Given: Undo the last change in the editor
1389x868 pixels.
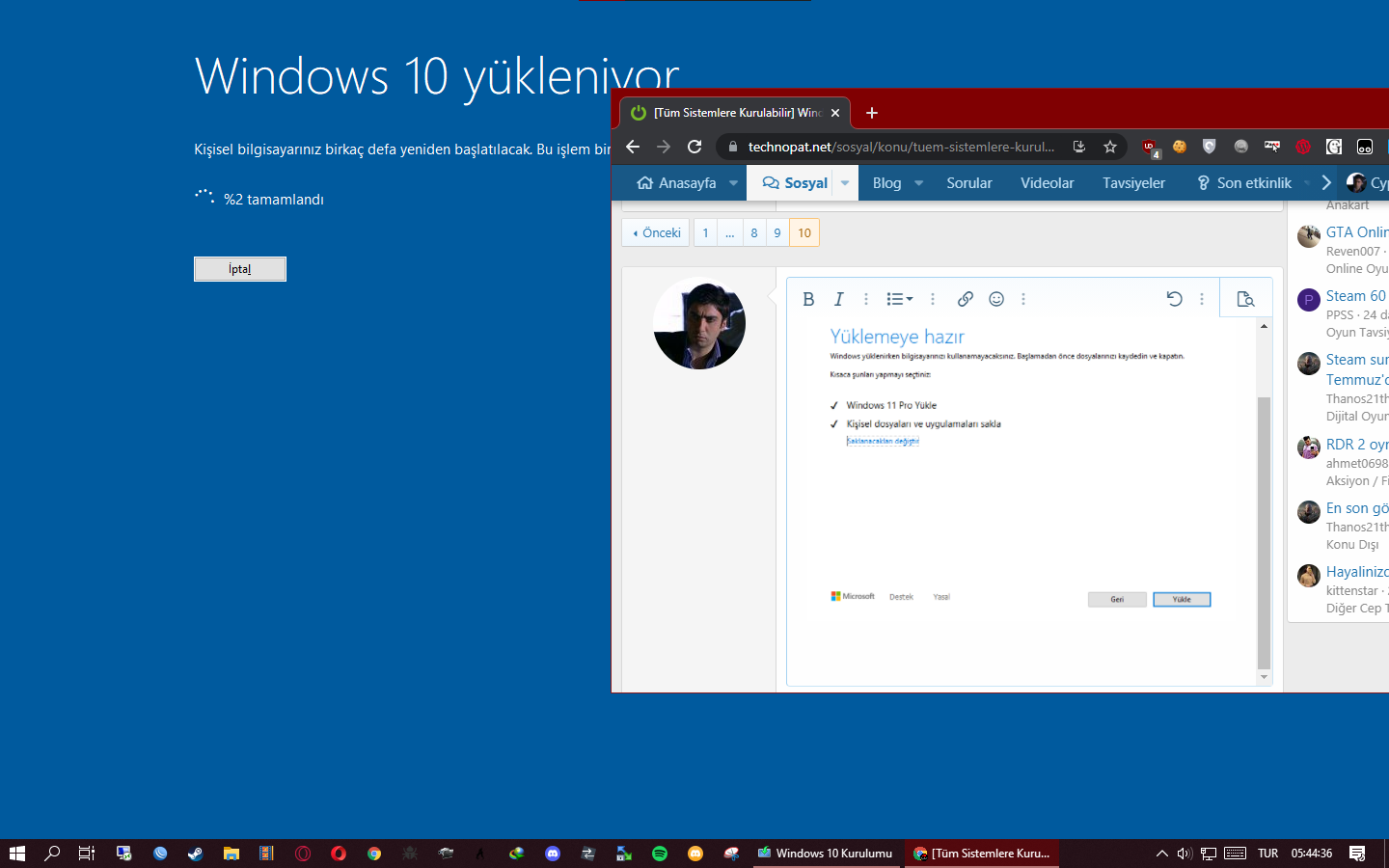Looking at the screenshot, I should point(1174,299).
